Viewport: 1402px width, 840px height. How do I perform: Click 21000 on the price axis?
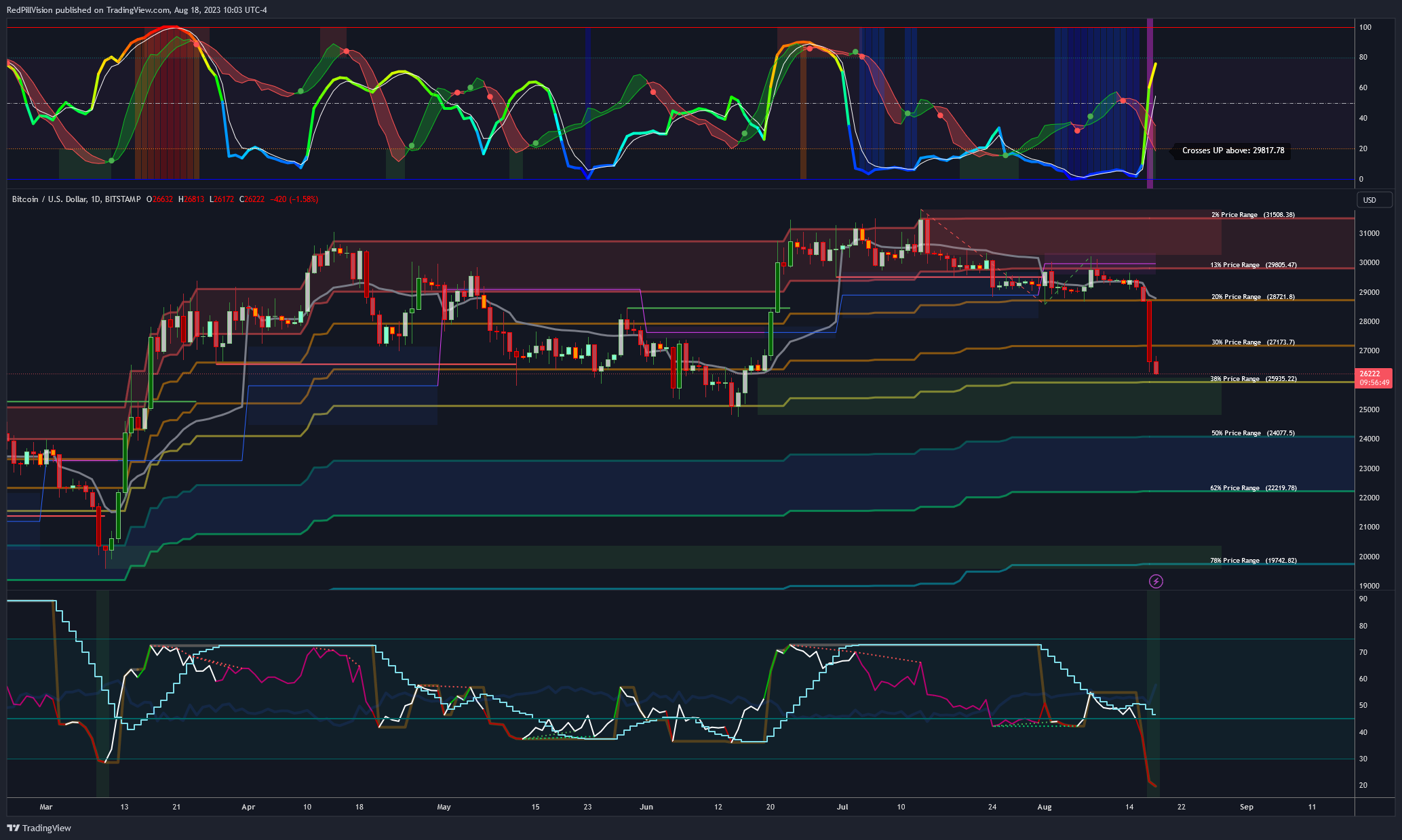(x=1369, y=527)
